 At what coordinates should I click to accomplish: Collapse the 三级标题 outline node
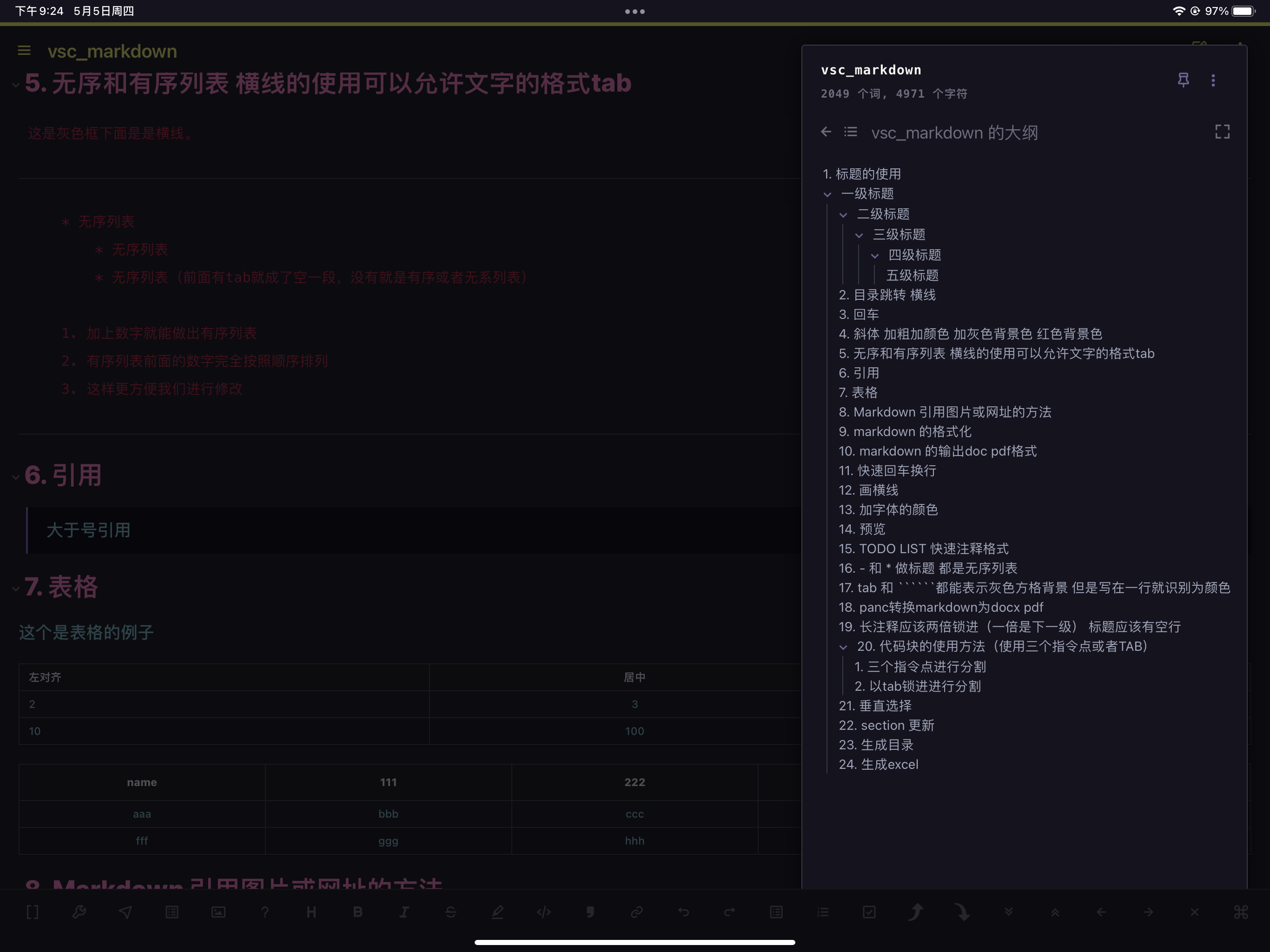click(859, 235)
